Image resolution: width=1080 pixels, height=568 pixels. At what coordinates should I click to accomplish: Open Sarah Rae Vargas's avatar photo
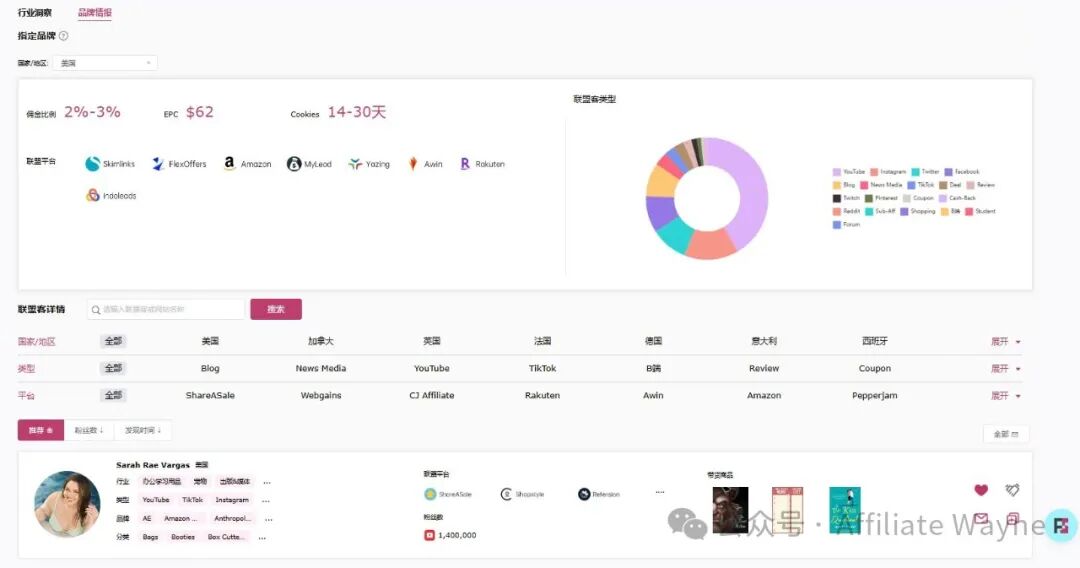coord(67,504)
